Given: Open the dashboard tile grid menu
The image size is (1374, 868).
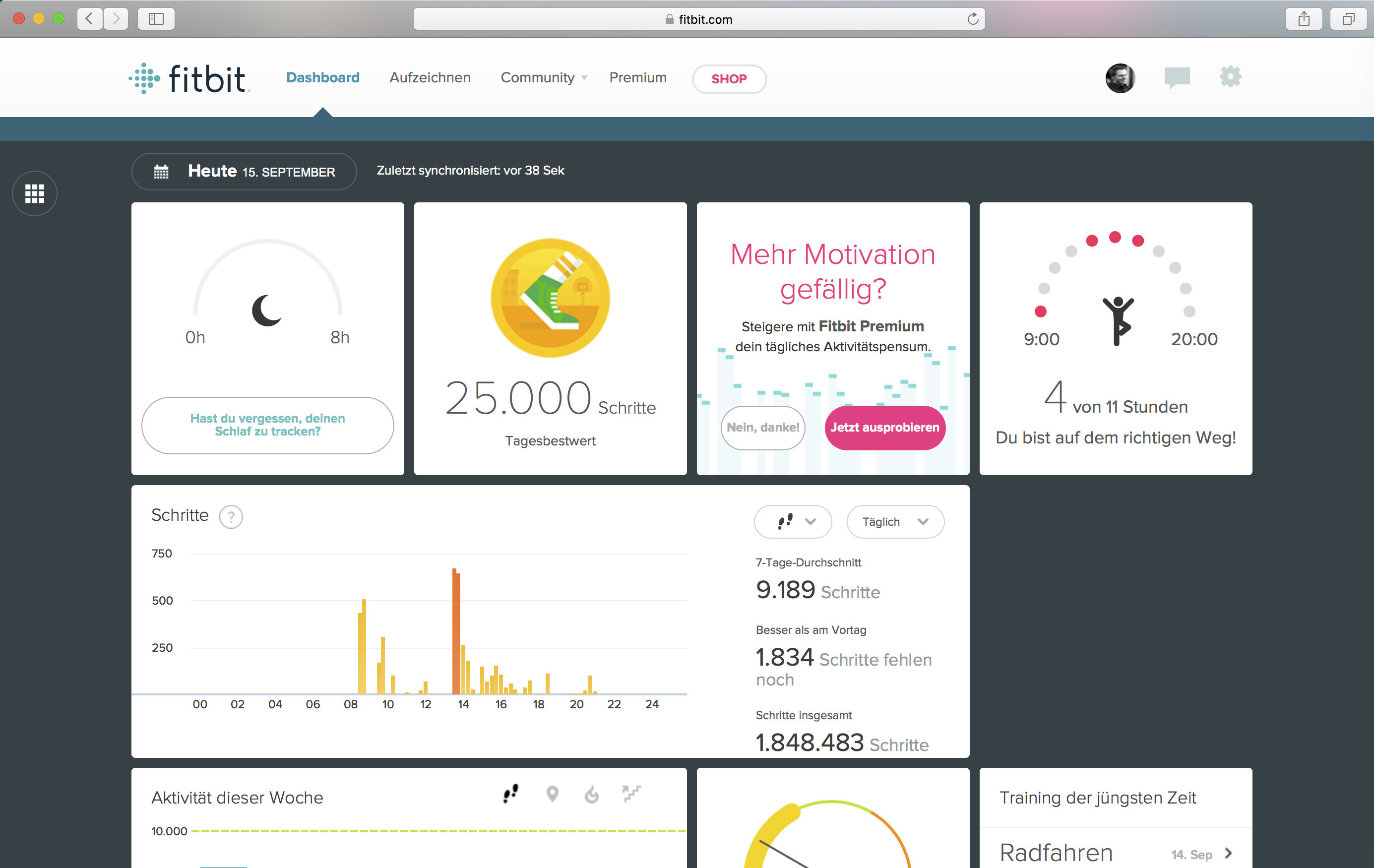Looking at the screenshot, I should click(34, 193).
